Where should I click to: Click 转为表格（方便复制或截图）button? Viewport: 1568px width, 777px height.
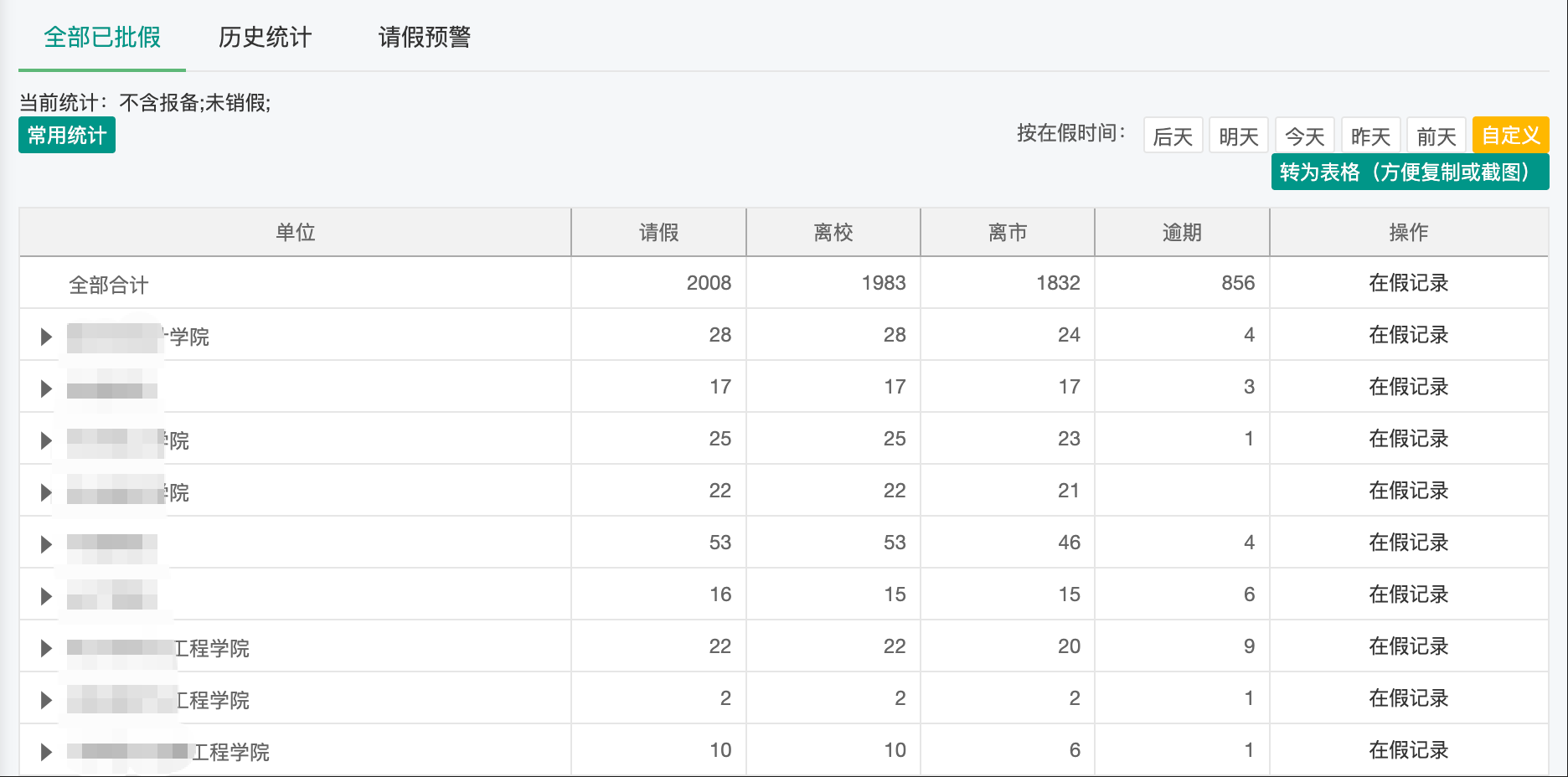(x=1410, y=172)
